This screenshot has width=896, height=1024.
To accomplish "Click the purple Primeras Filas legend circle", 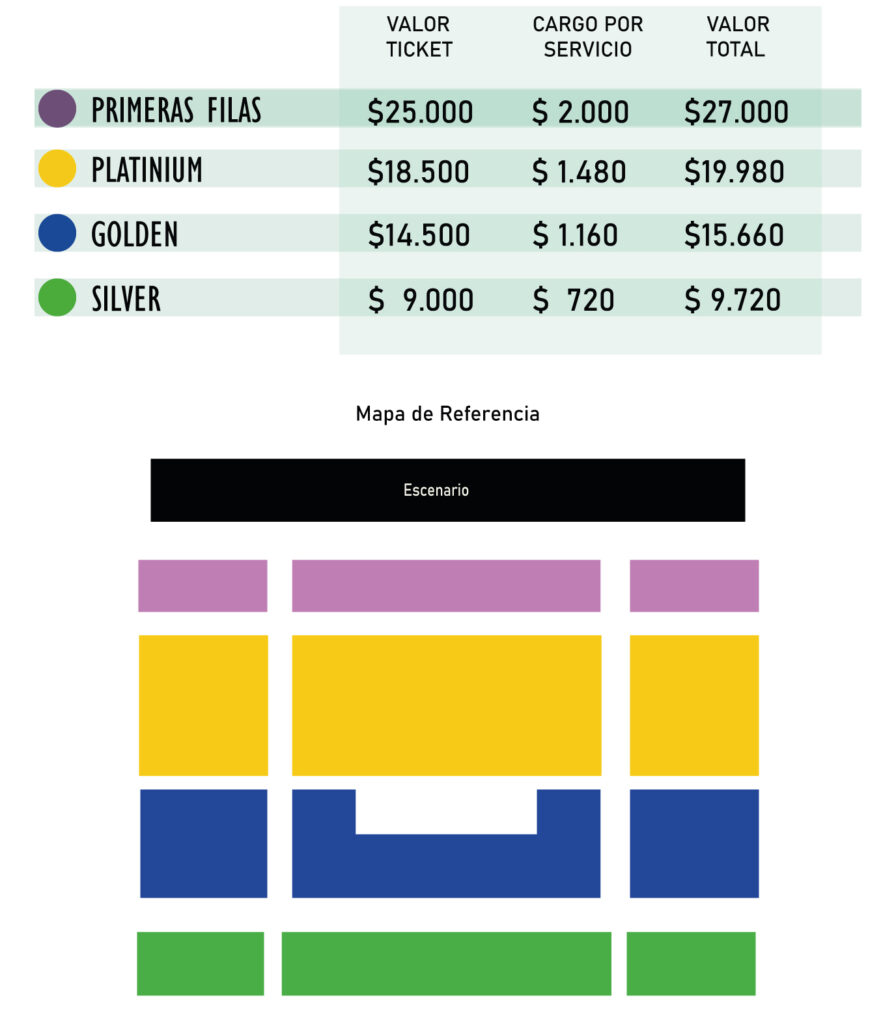I will click(x=57, y=109).
